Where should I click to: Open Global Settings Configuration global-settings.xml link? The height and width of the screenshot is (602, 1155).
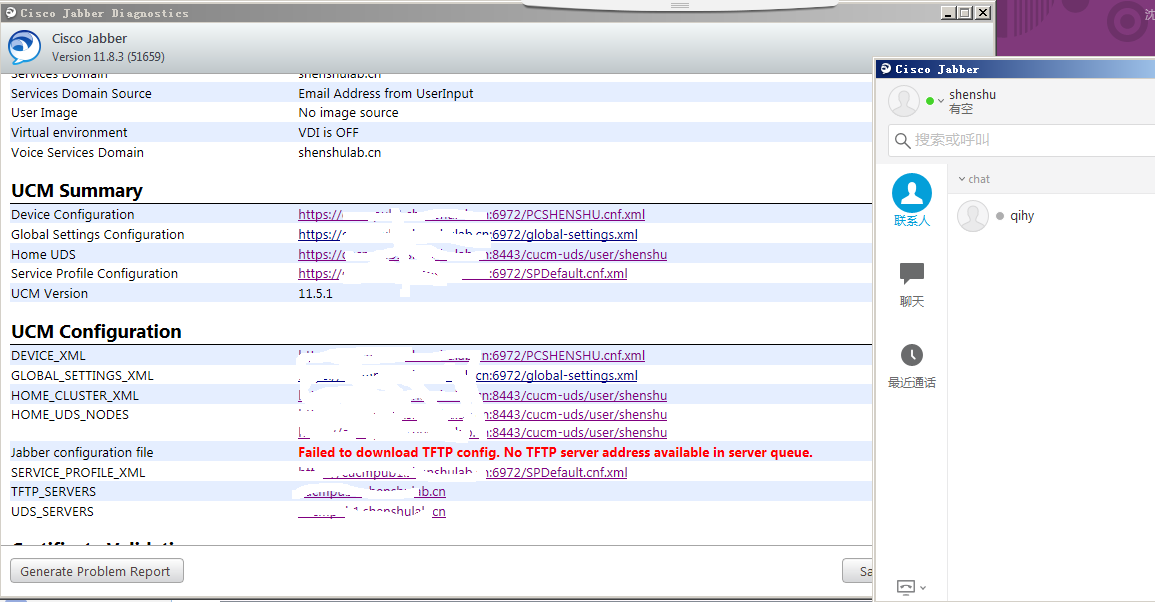tap(468, 234)
